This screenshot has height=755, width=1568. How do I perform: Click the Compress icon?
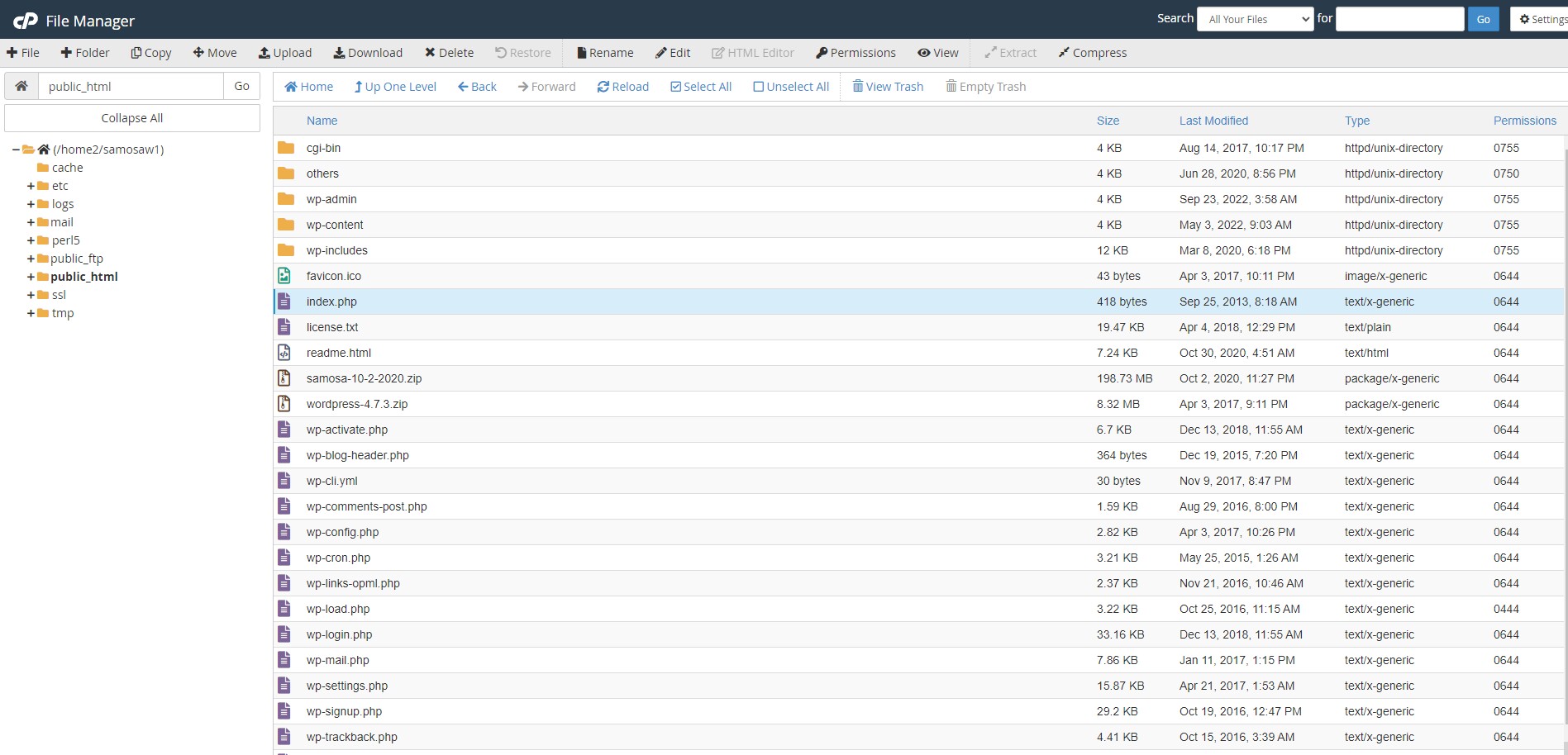pos(1092,52)
